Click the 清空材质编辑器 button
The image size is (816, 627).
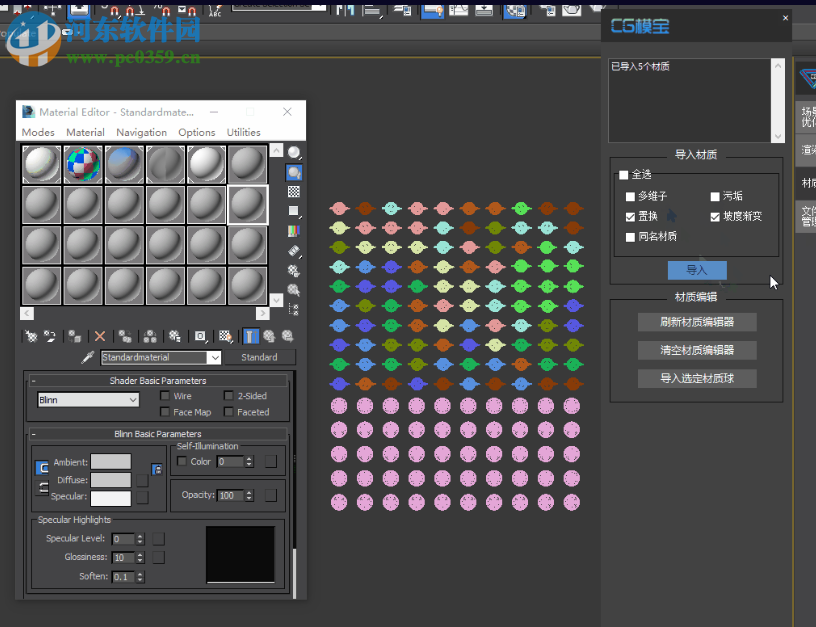(697, 350)
